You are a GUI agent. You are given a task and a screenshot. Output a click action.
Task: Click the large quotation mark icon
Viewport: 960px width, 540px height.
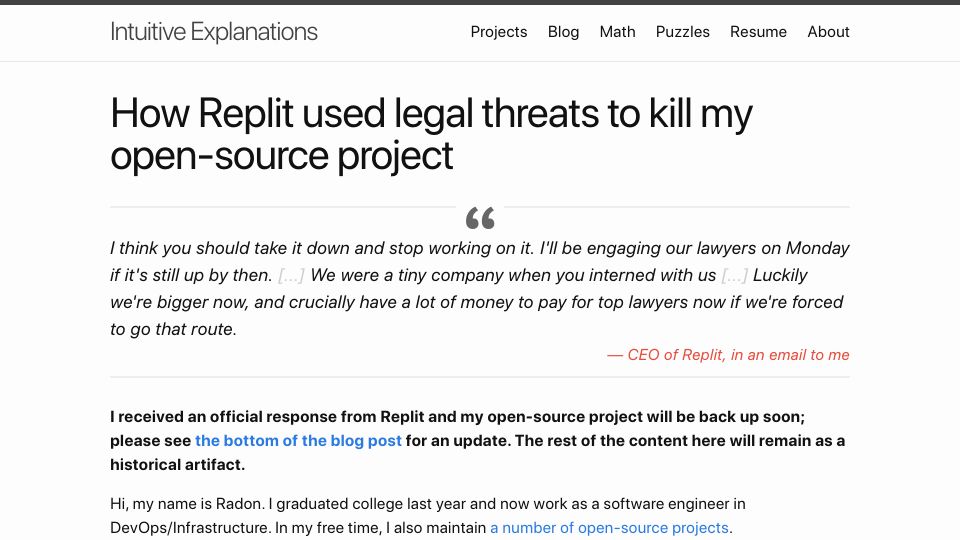click(480, 218)
